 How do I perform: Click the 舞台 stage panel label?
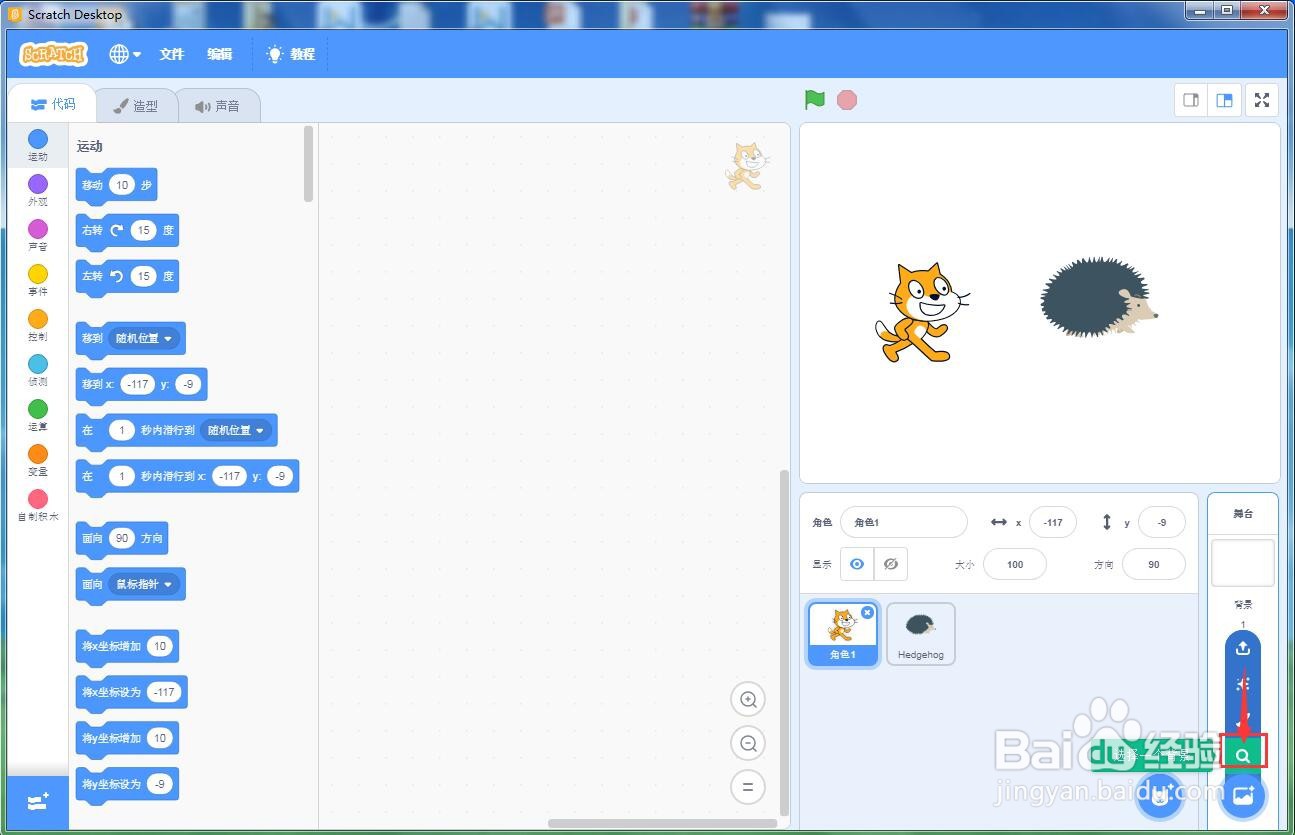tap(1243, 514)
